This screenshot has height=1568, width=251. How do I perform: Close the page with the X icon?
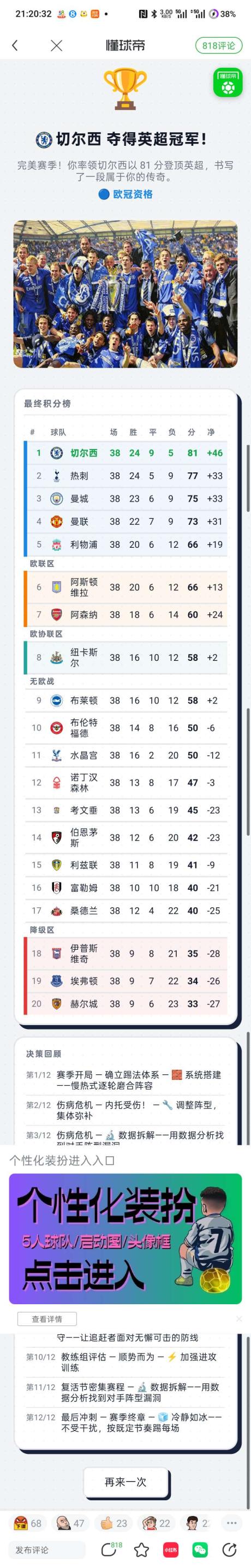tap(57, 45)
